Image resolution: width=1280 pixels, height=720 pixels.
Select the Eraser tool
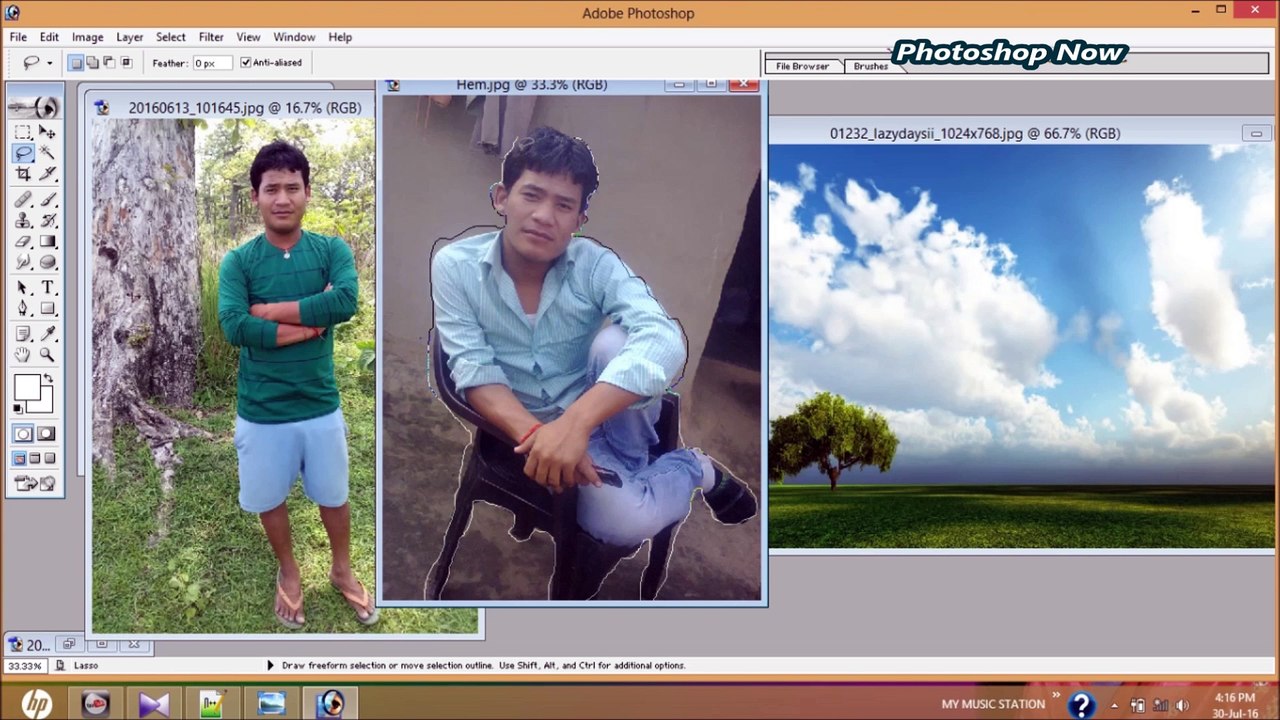(x=23, y=242)
